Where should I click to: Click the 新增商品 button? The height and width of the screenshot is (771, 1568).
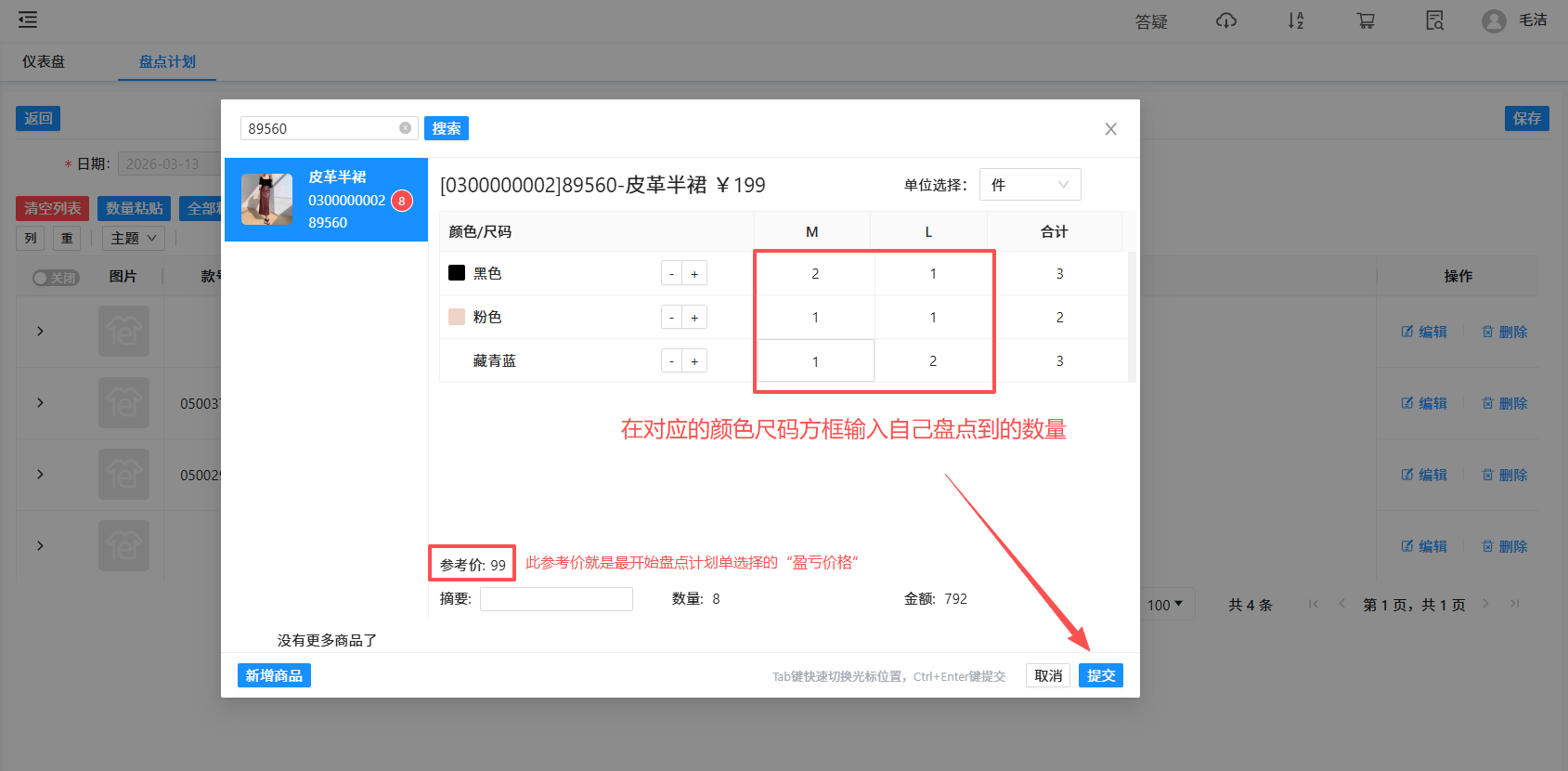point(274,675)
